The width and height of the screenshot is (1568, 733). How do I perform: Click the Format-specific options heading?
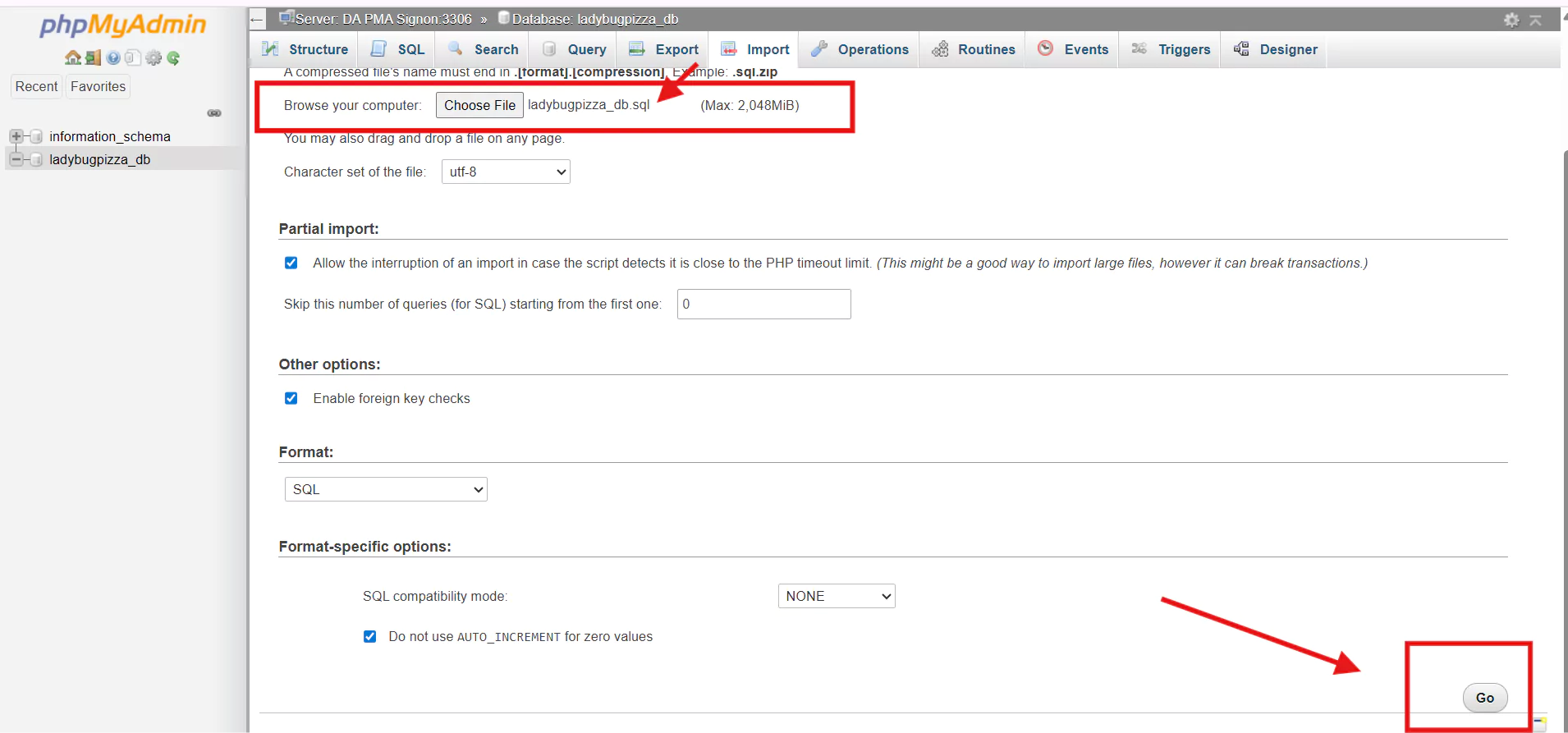tap(364, 547)
